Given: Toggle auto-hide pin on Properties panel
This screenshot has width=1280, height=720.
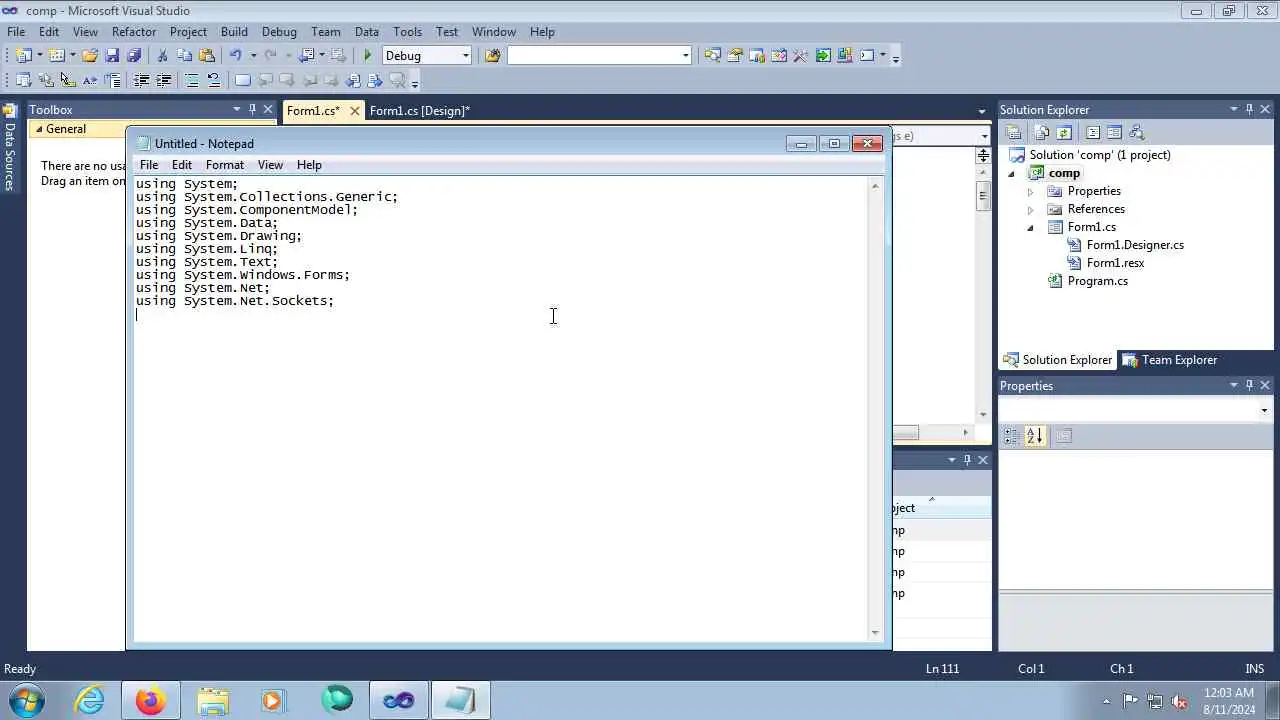Looking at the screenshot, I should tap(1249, 385).
